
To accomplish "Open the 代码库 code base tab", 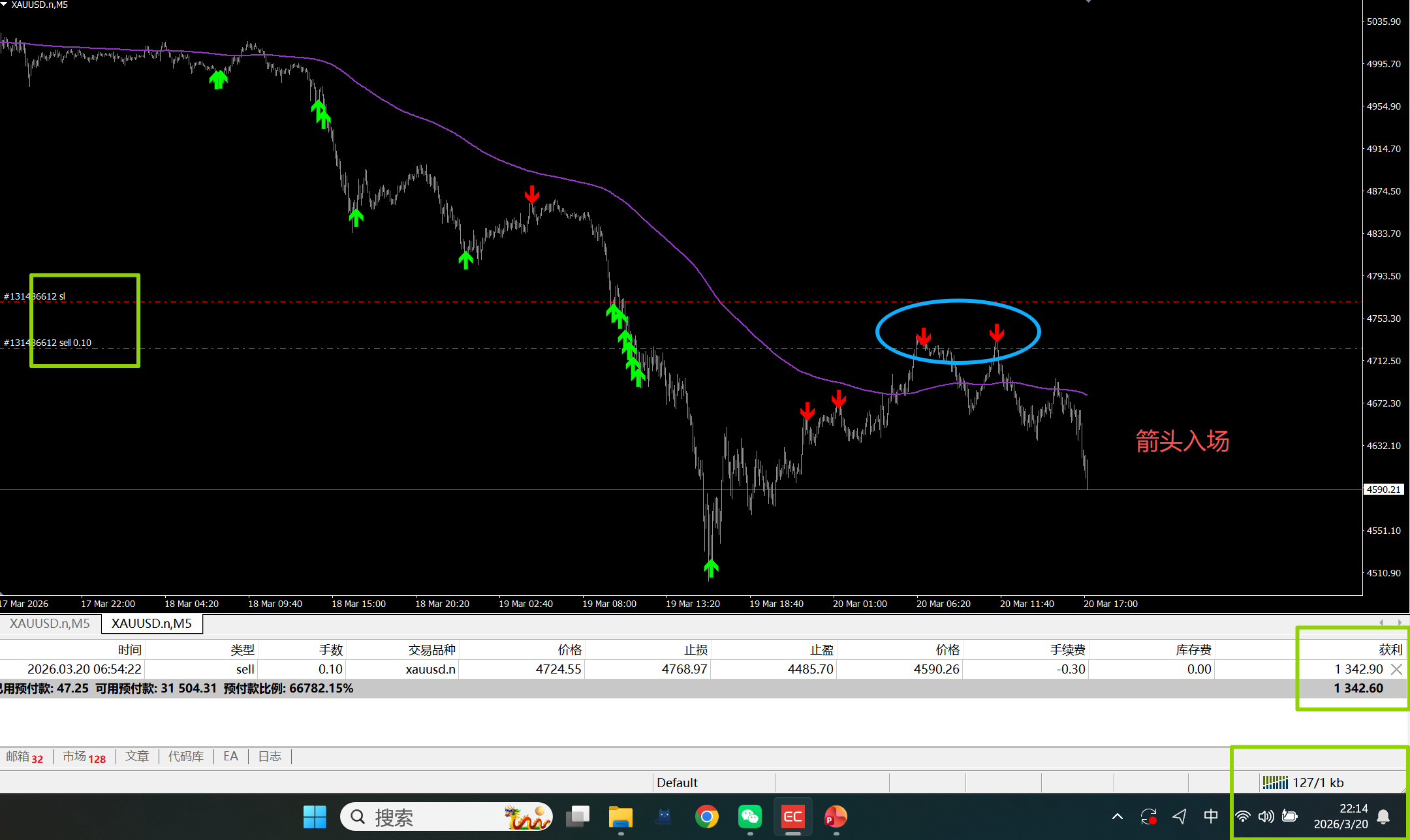I will 186,756.
